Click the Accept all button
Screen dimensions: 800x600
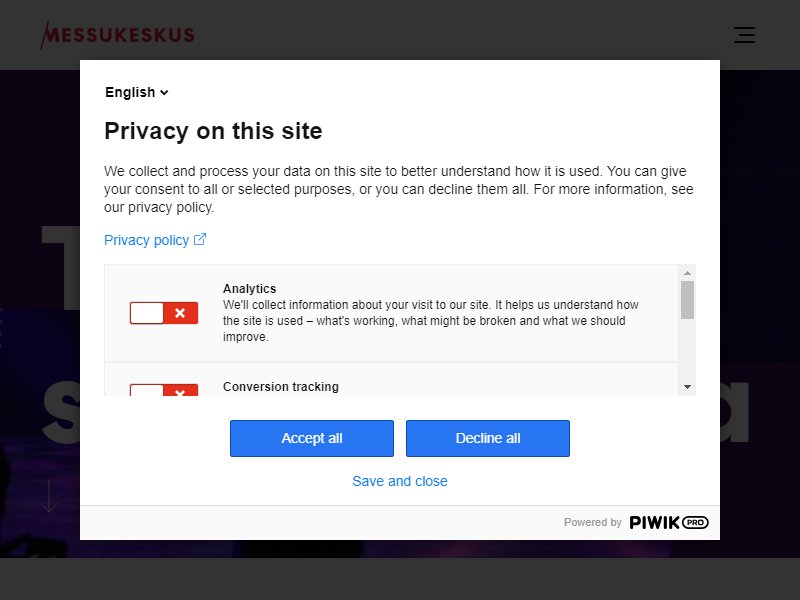coord(312,438)
